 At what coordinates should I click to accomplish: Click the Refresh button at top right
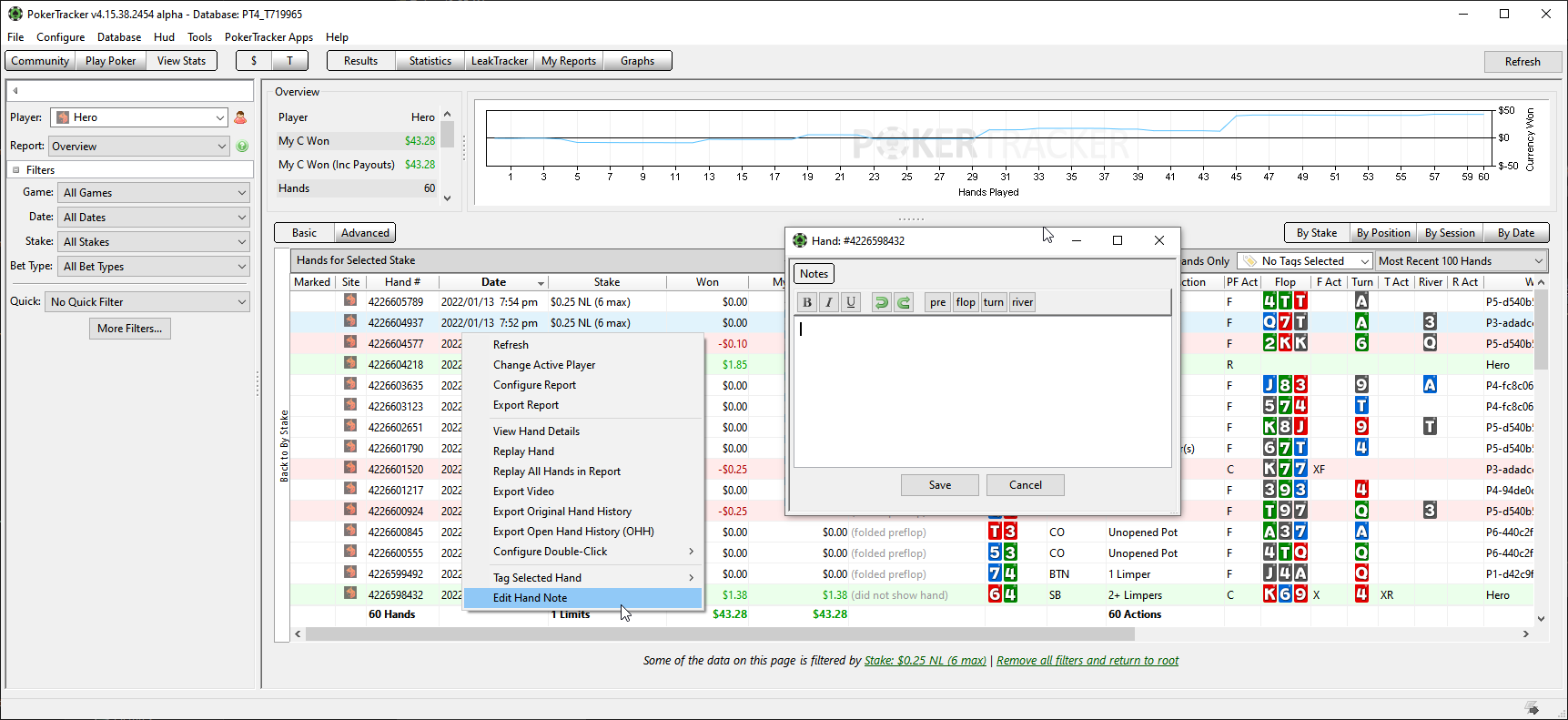pyautogui.click(x=1522, y=62)
